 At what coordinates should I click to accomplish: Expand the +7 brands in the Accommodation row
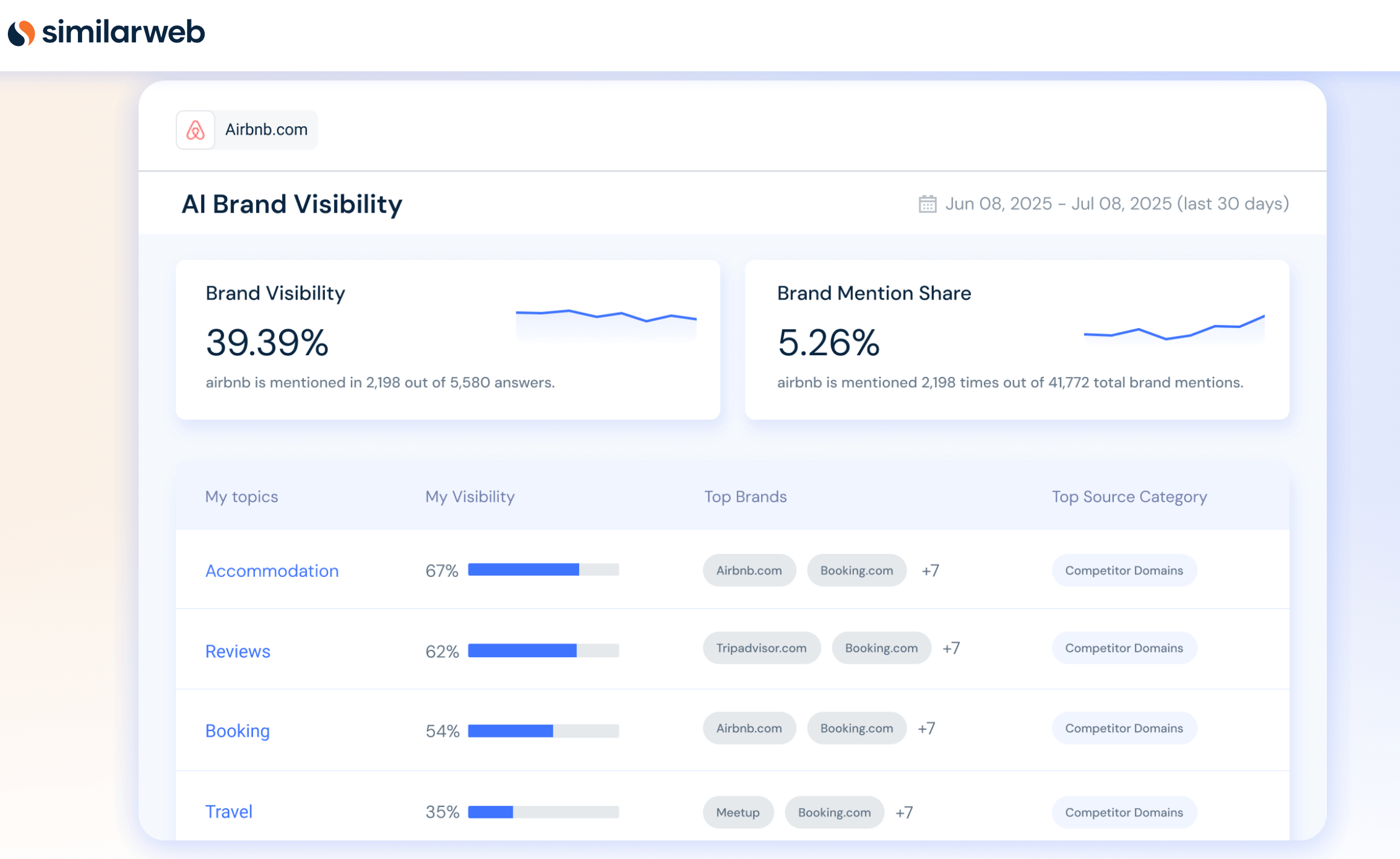point(930,570)
